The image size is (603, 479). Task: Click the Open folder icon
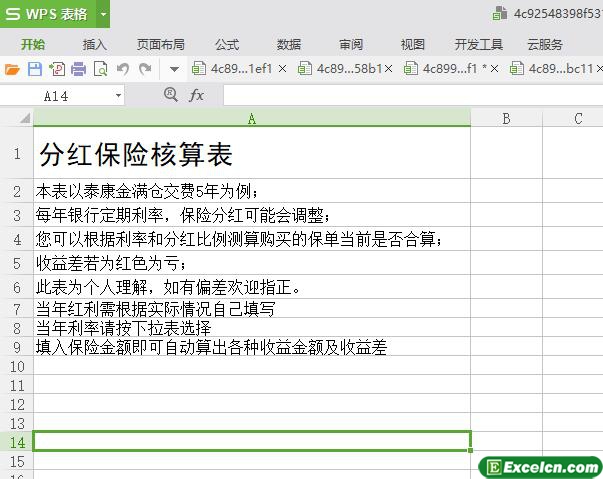[12, 70]
